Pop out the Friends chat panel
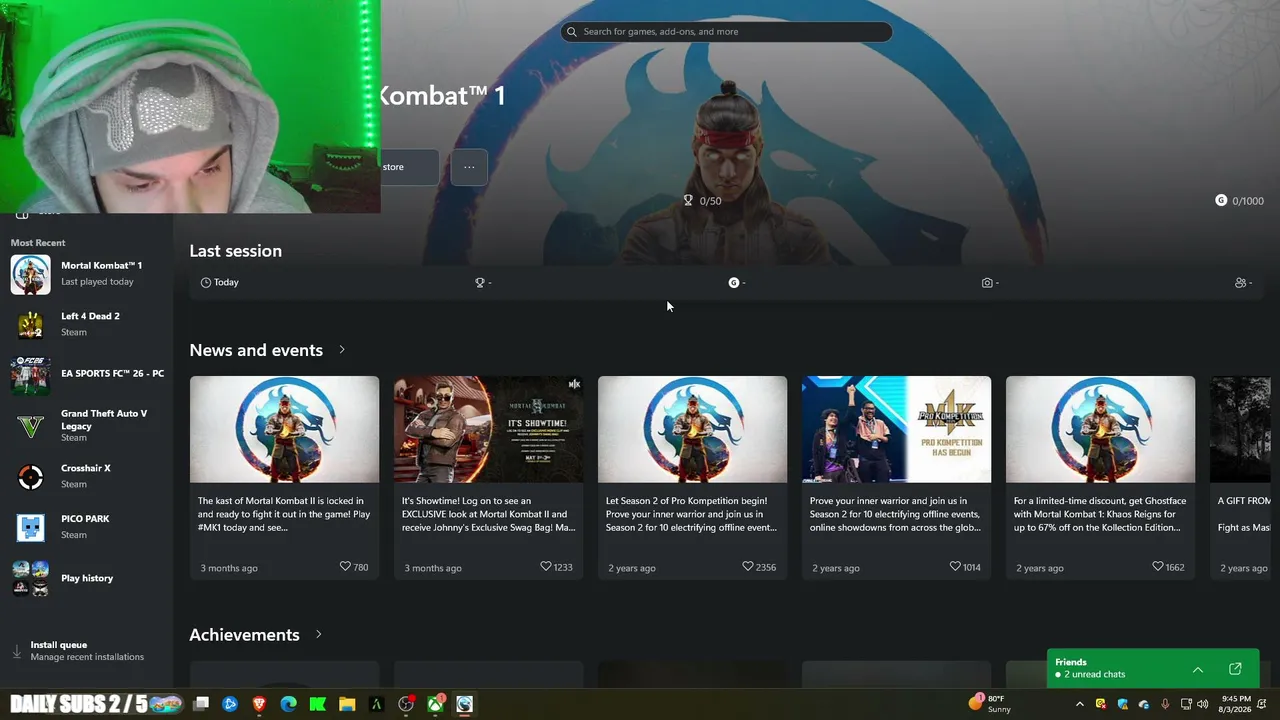The width and height of the screenshot is (1280, 720). point(1235,669)
